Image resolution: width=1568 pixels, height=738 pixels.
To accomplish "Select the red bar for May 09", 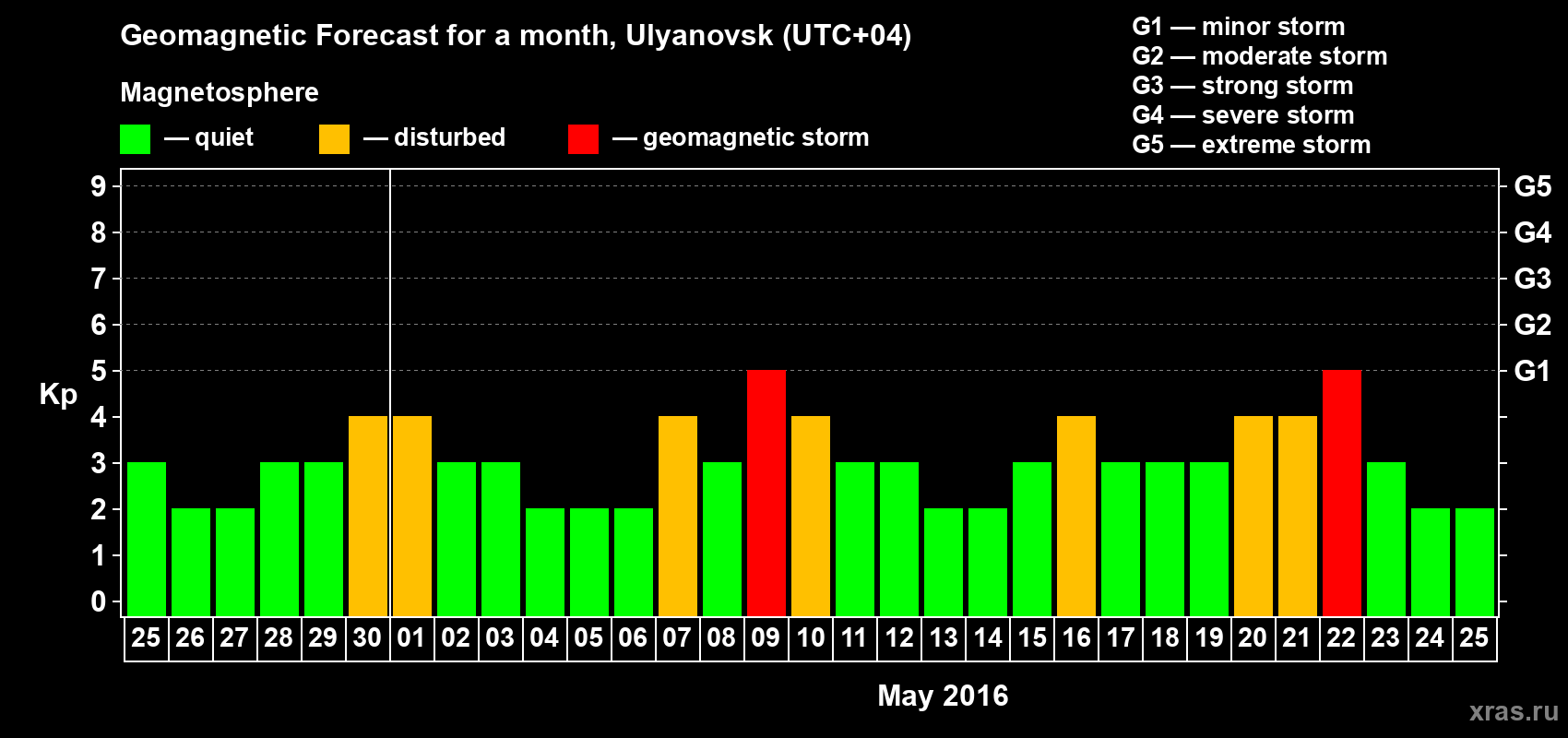I will pyautogui.click(x=766, y=493).
